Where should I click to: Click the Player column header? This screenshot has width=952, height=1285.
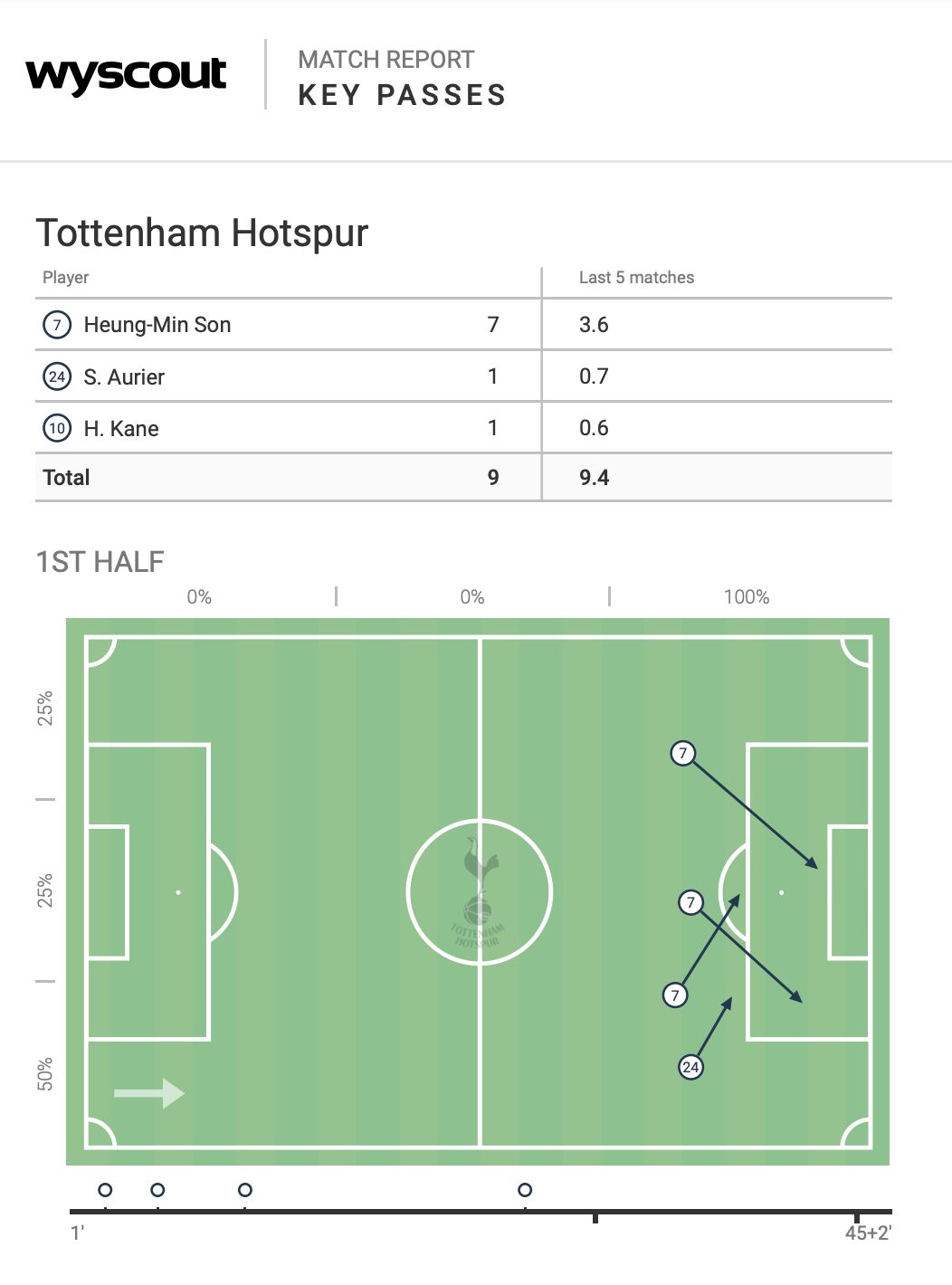pos(66,278)
